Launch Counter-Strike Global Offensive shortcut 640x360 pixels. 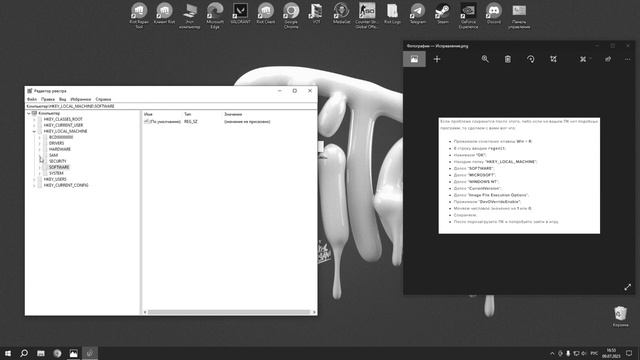367,16
